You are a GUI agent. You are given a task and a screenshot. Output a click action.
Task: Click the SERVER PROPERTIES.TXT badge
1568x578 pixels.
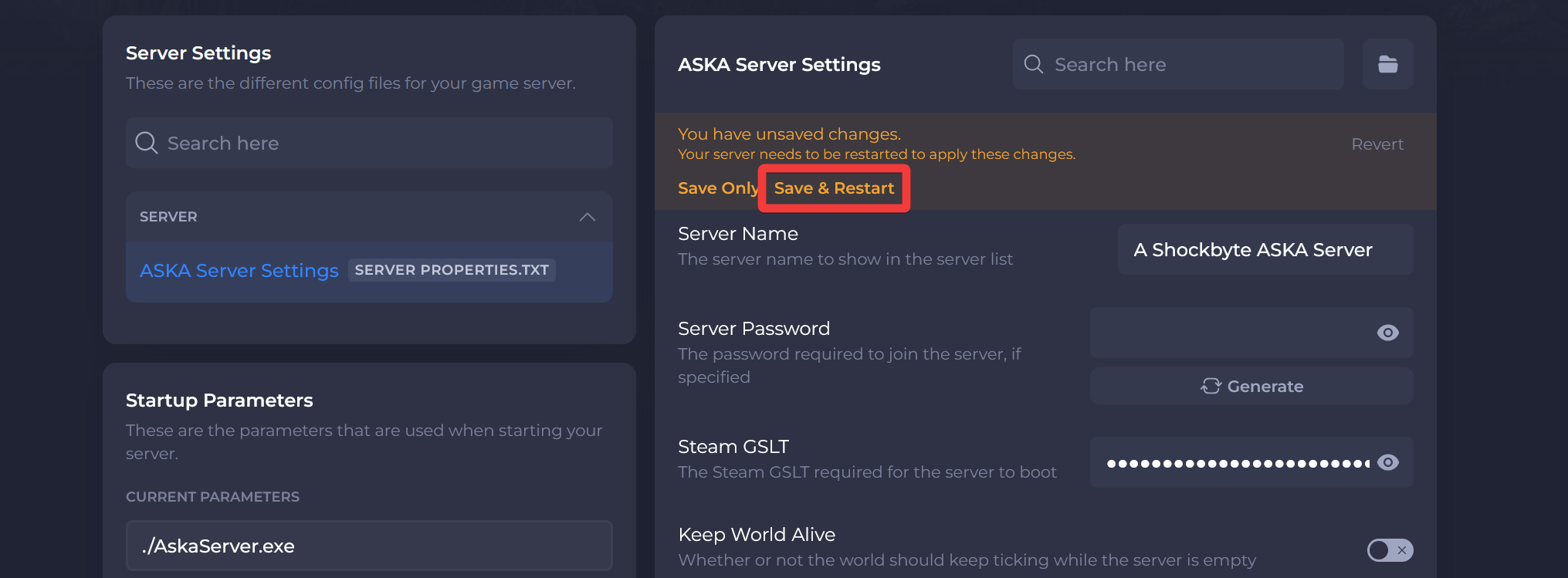pyautogui.click(x=452, y=270)
